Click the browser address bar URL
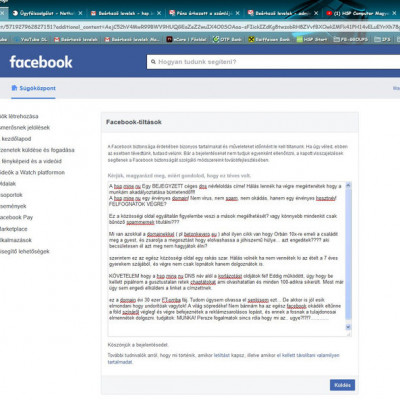The image size is (400, 400). (200, 27)
